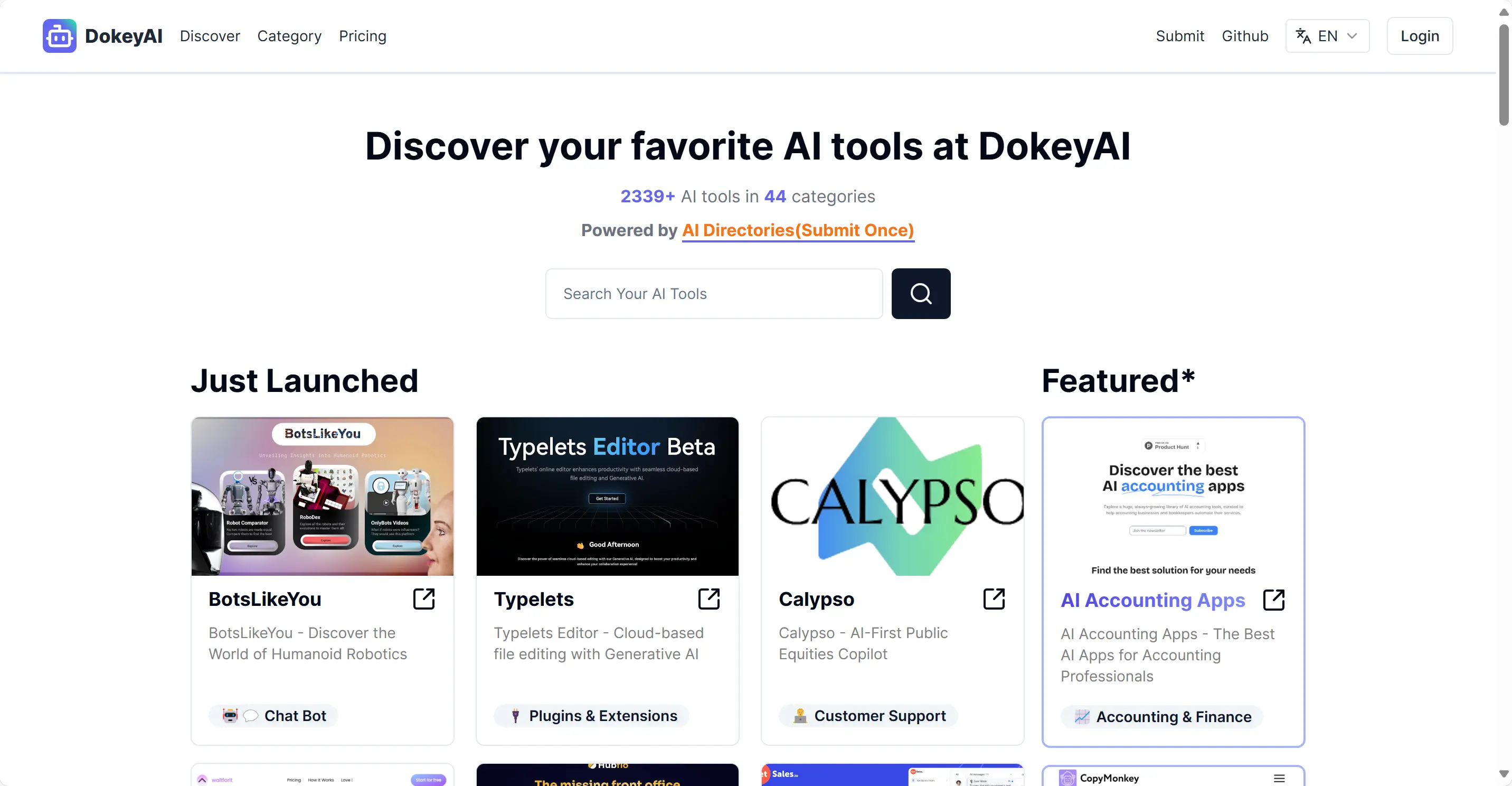This screenshot has width=1512, height=786.
Task: Open the Github nav link
Action: coord(1245,36)
